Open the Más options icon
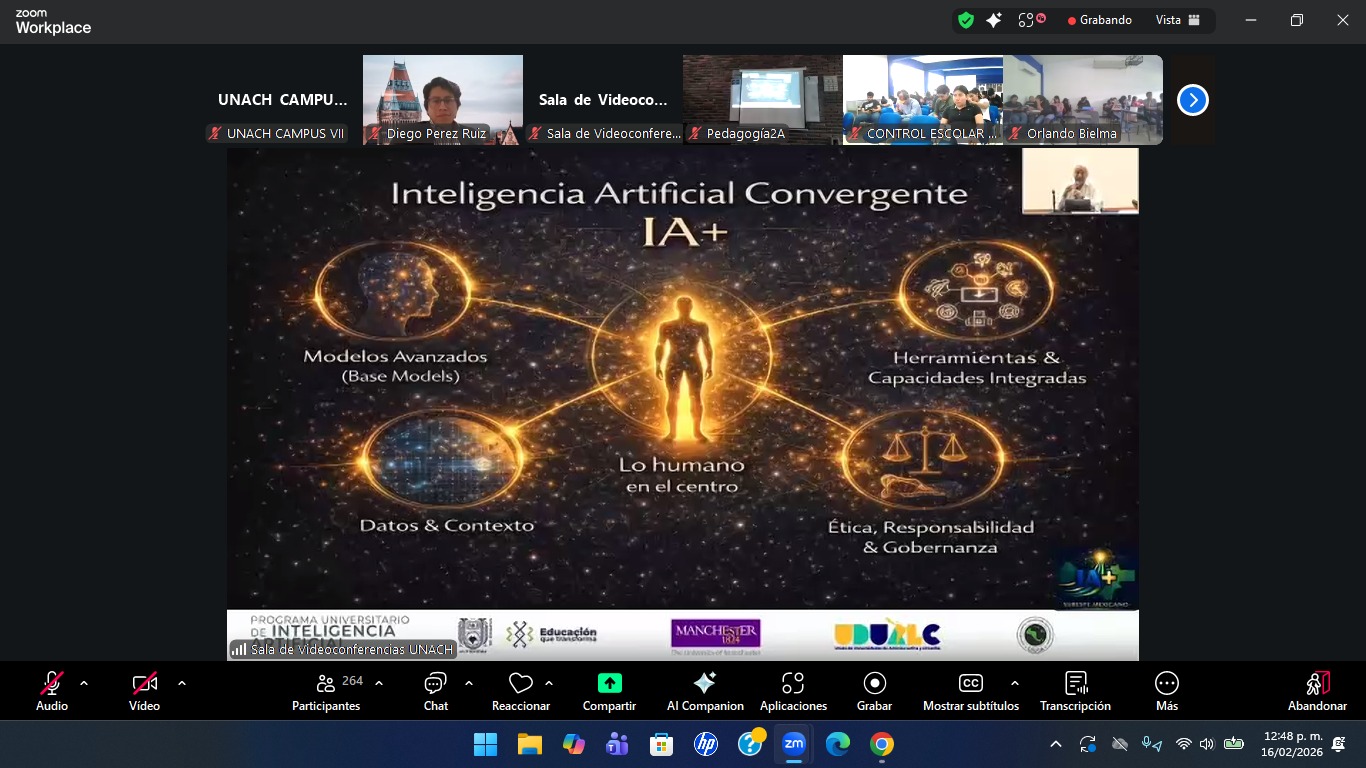Image resolution: width=1366 pixels, height=768 pixels. click(x=1166, y=684)
